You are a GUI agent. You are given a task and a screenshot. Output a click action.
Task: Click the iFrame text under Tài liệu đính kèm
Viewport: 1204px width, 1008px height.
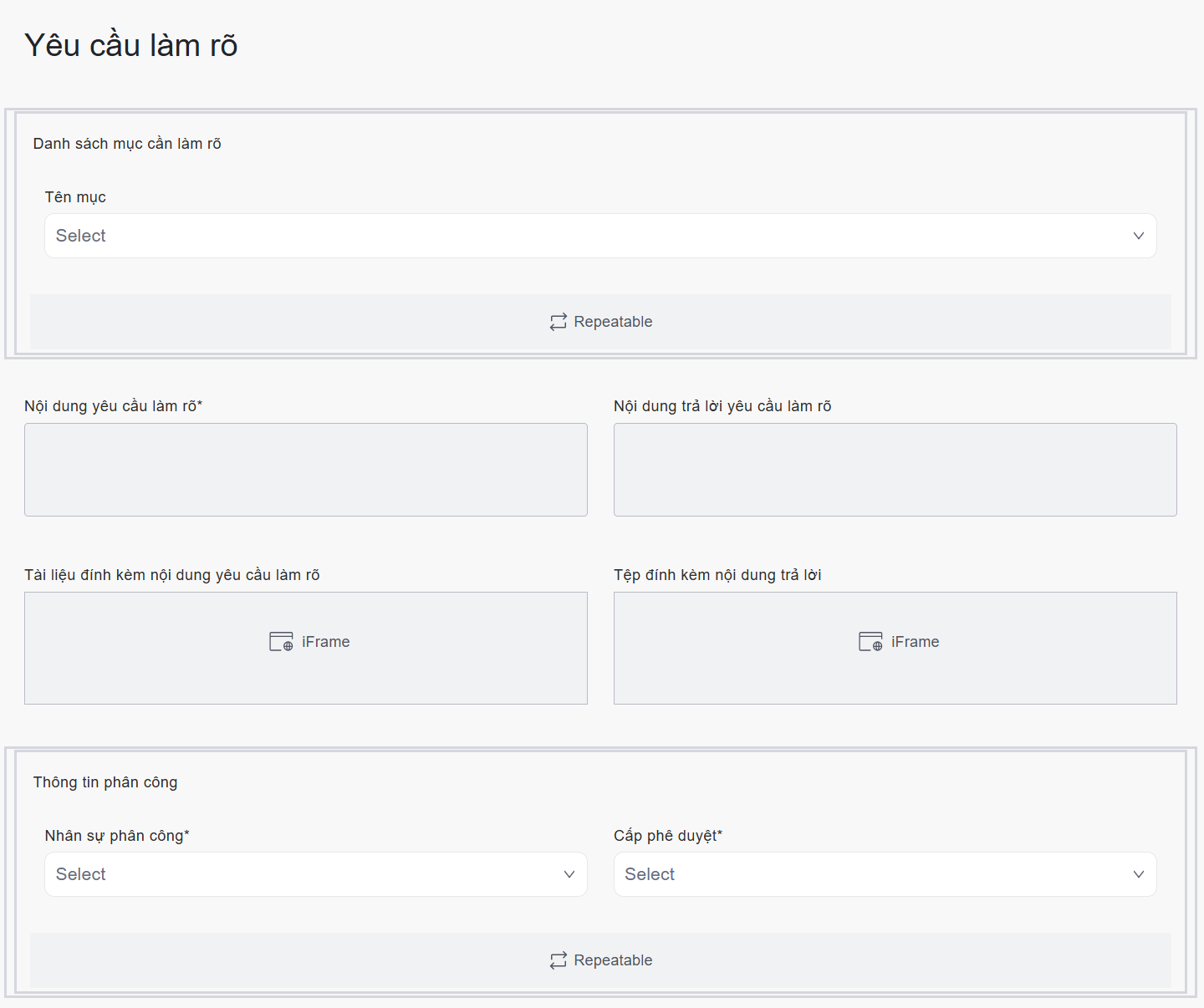(326, 642)
